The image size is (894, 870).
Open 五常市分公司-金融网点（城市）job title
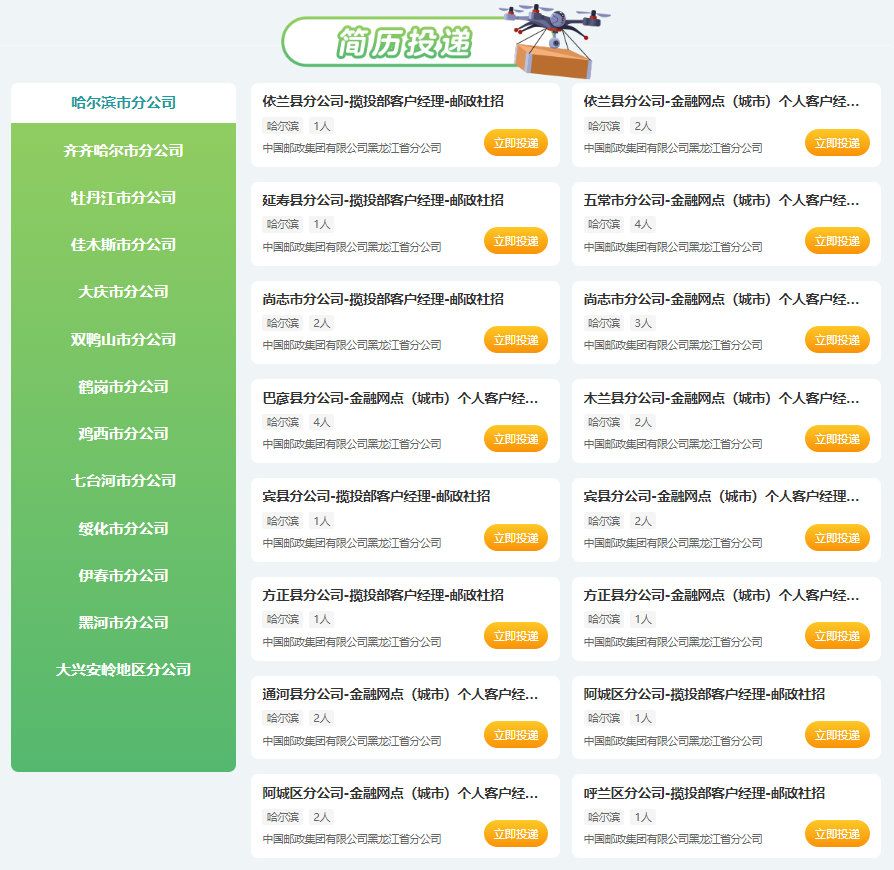[721, 200]
